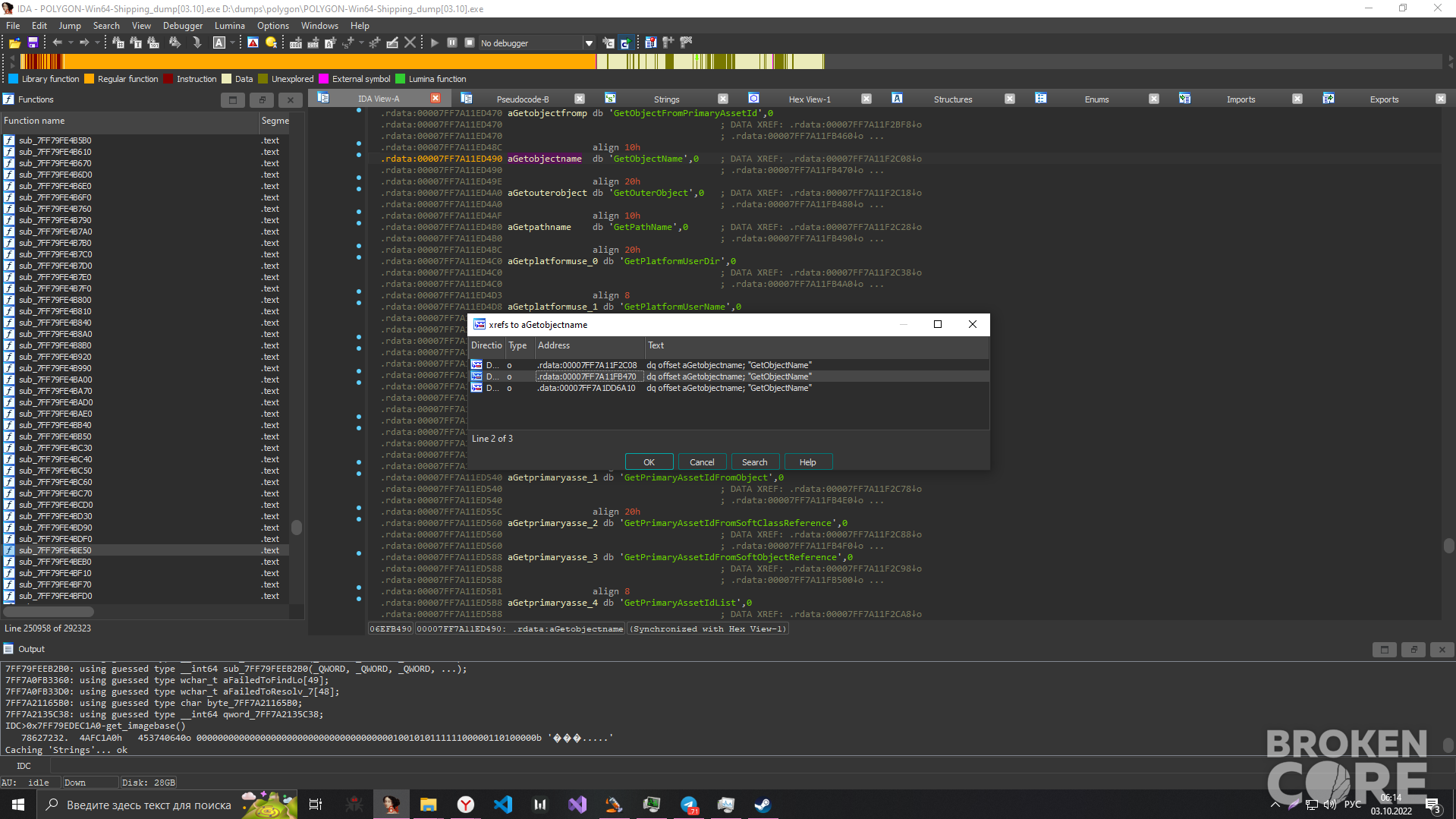Click the convert to data toolbar icon
1456x819 pixels.
tap(313, 43)
